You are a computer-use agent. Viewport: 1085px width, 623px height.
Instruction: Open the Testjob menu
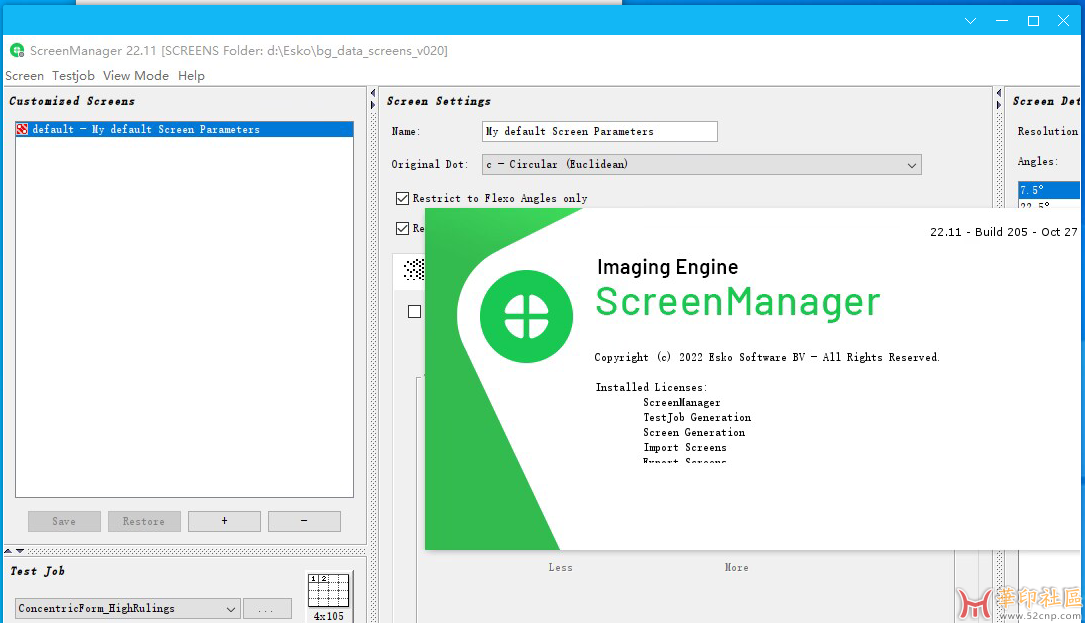point(73,75)
